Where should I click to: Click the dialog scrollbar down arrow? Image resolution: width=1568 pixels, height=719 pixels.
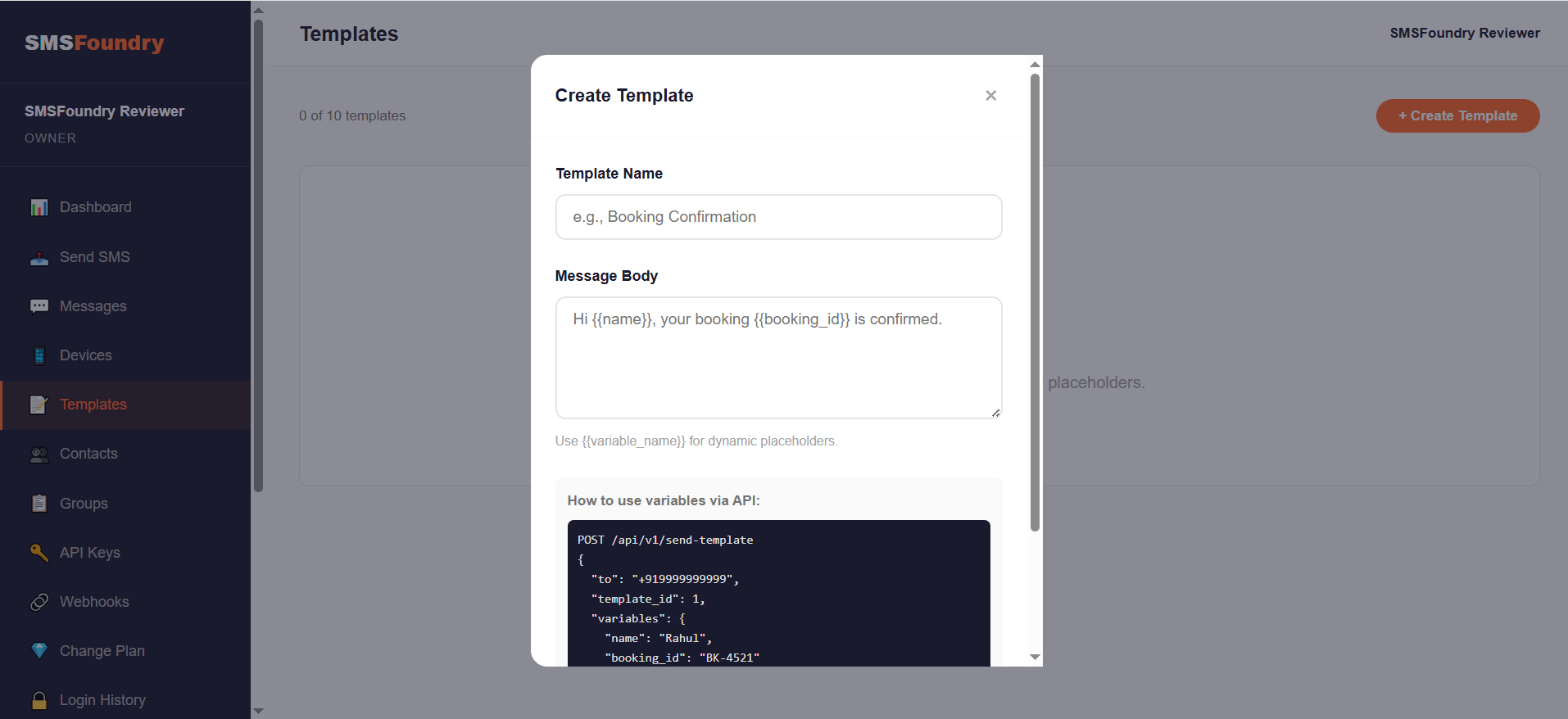[1035, 657]
